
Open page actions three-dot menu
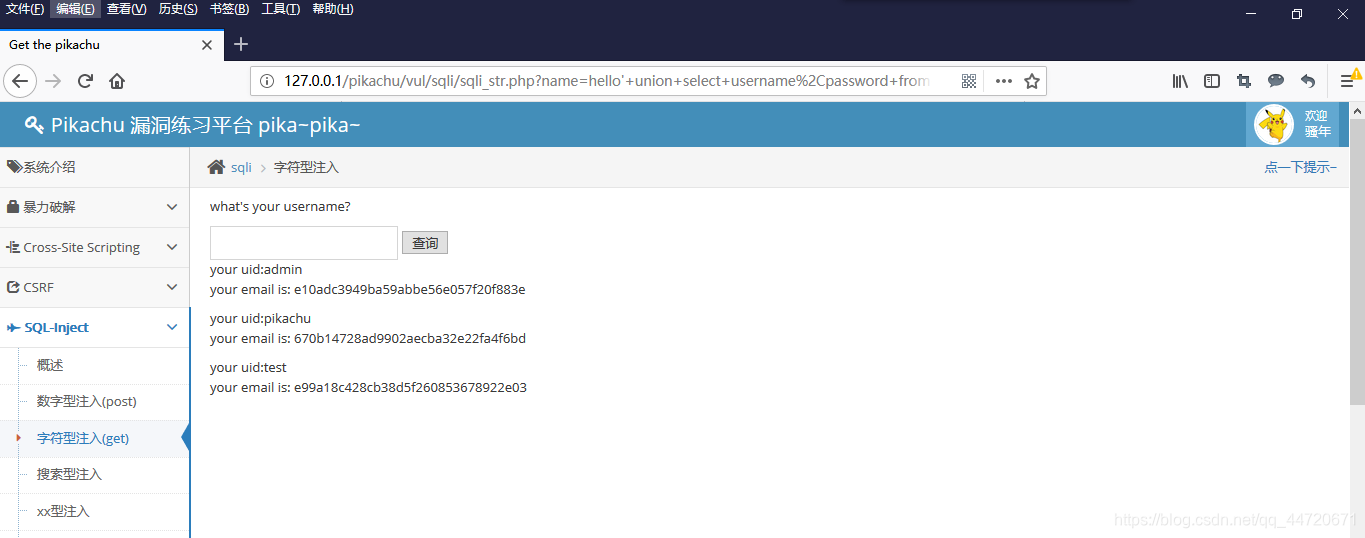[x=1004, y=81]
